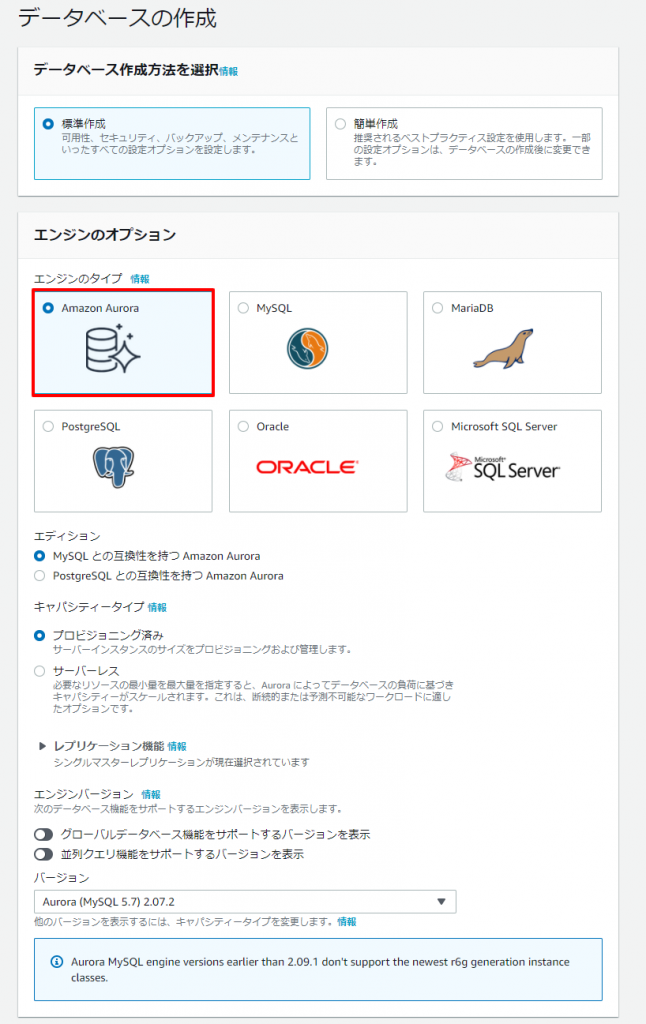Click the Microsoft SQL Server logo
The height and width of the screenshot is (1024, 646).
point(502,468)
